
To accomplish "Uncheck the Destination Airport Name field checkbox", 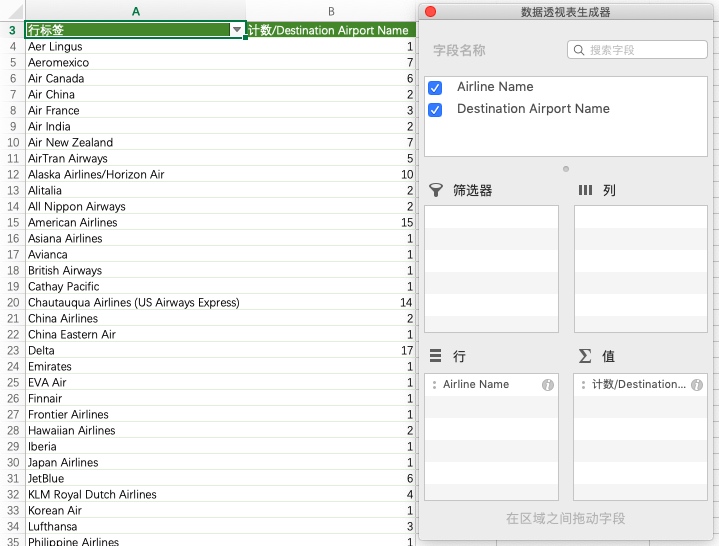I will [x=435, y=110].
